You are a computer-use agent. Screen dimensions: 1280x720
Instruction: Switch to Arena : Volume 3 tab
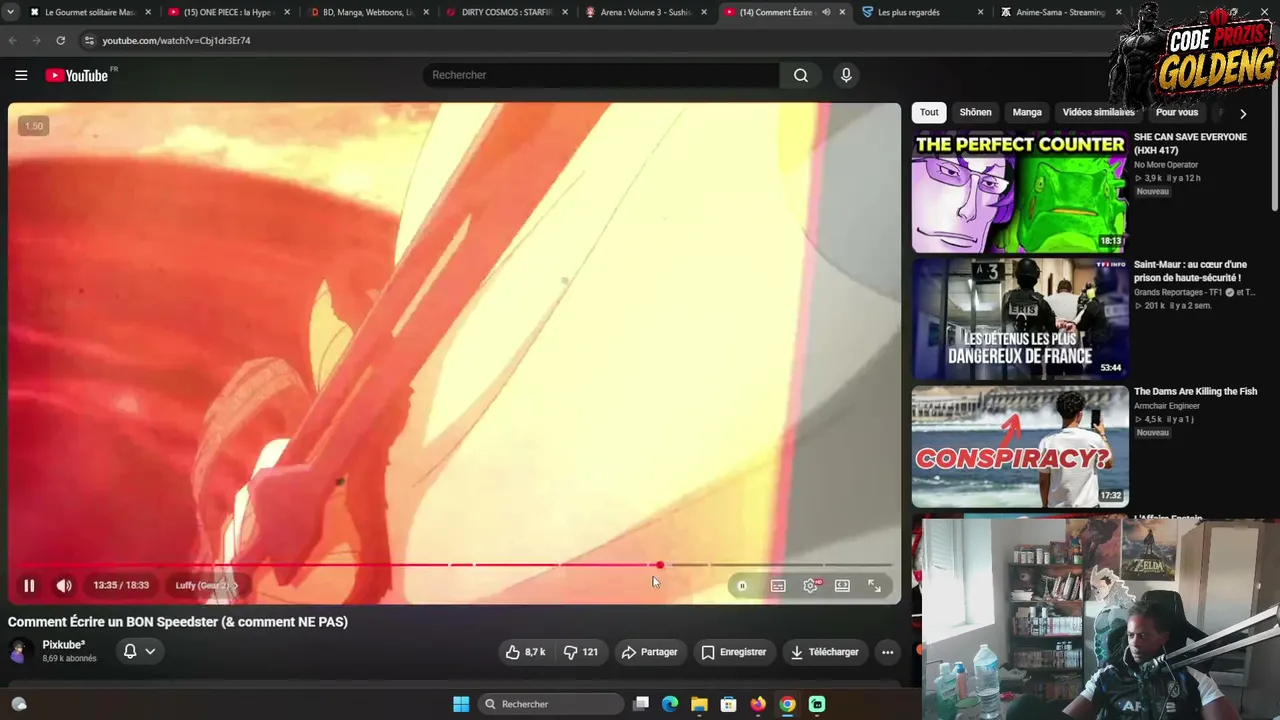645,12
